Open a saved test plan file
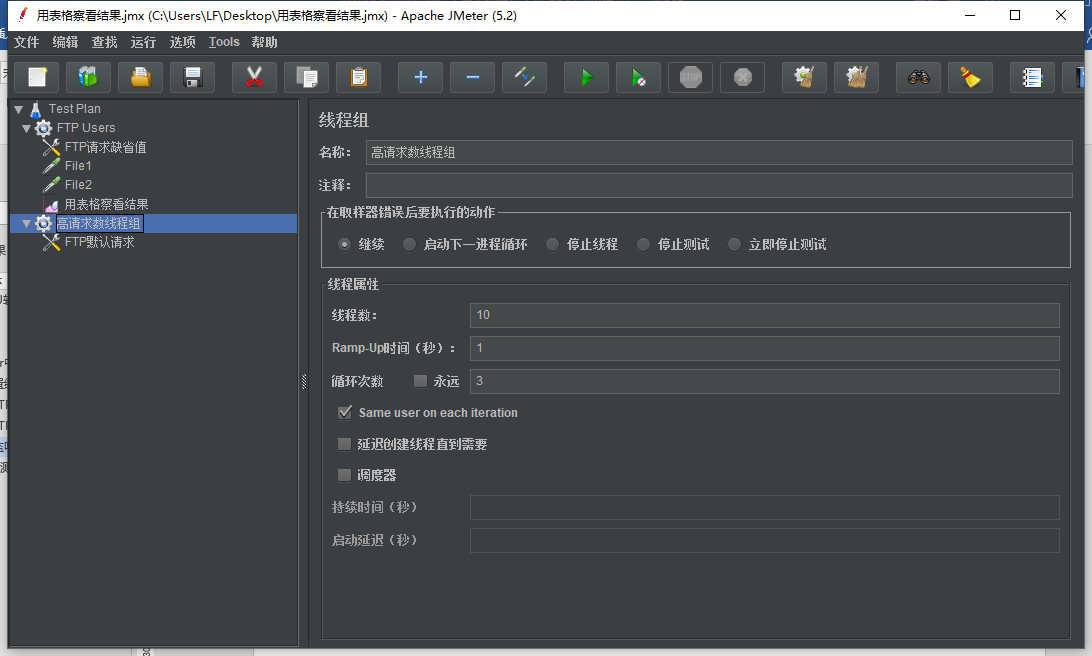Viewport: 1092px width, 656px height. coord(140,77)
